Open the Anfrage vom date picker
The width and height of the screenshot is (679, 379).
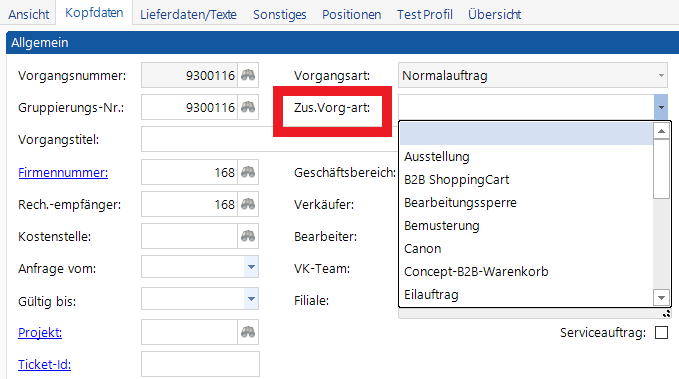click(251, 267)
